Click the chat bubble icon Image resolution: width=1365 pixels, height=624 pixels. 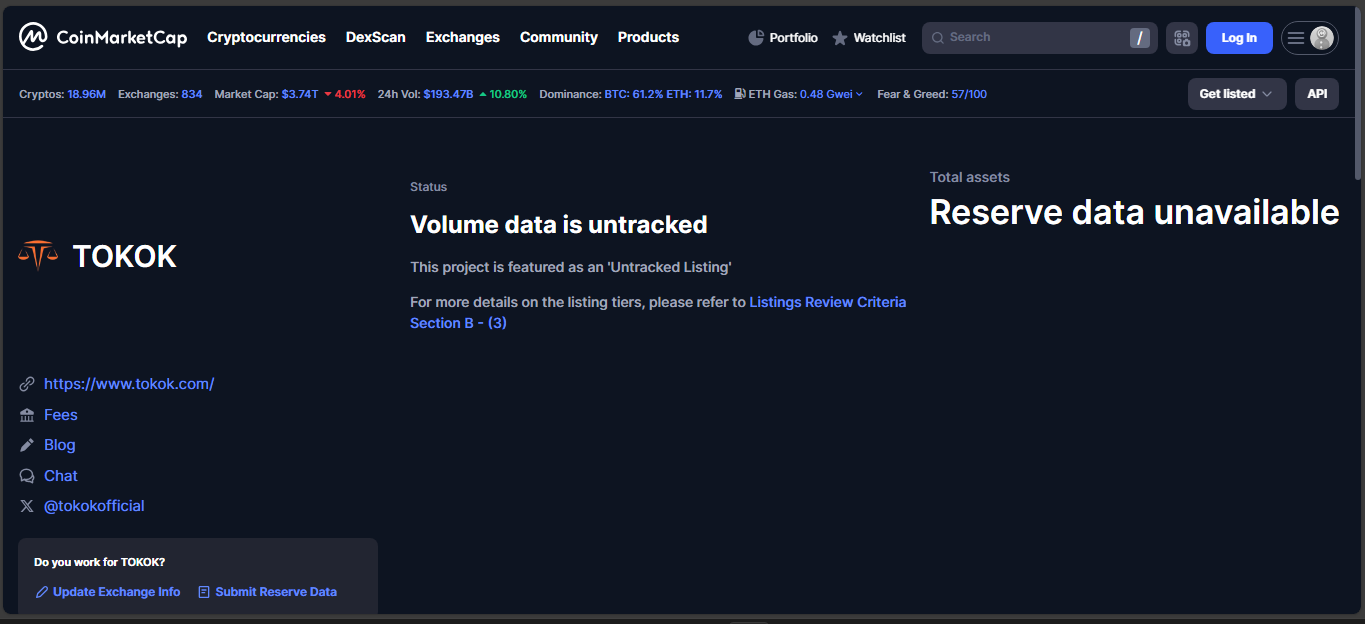tap(27, 476)
